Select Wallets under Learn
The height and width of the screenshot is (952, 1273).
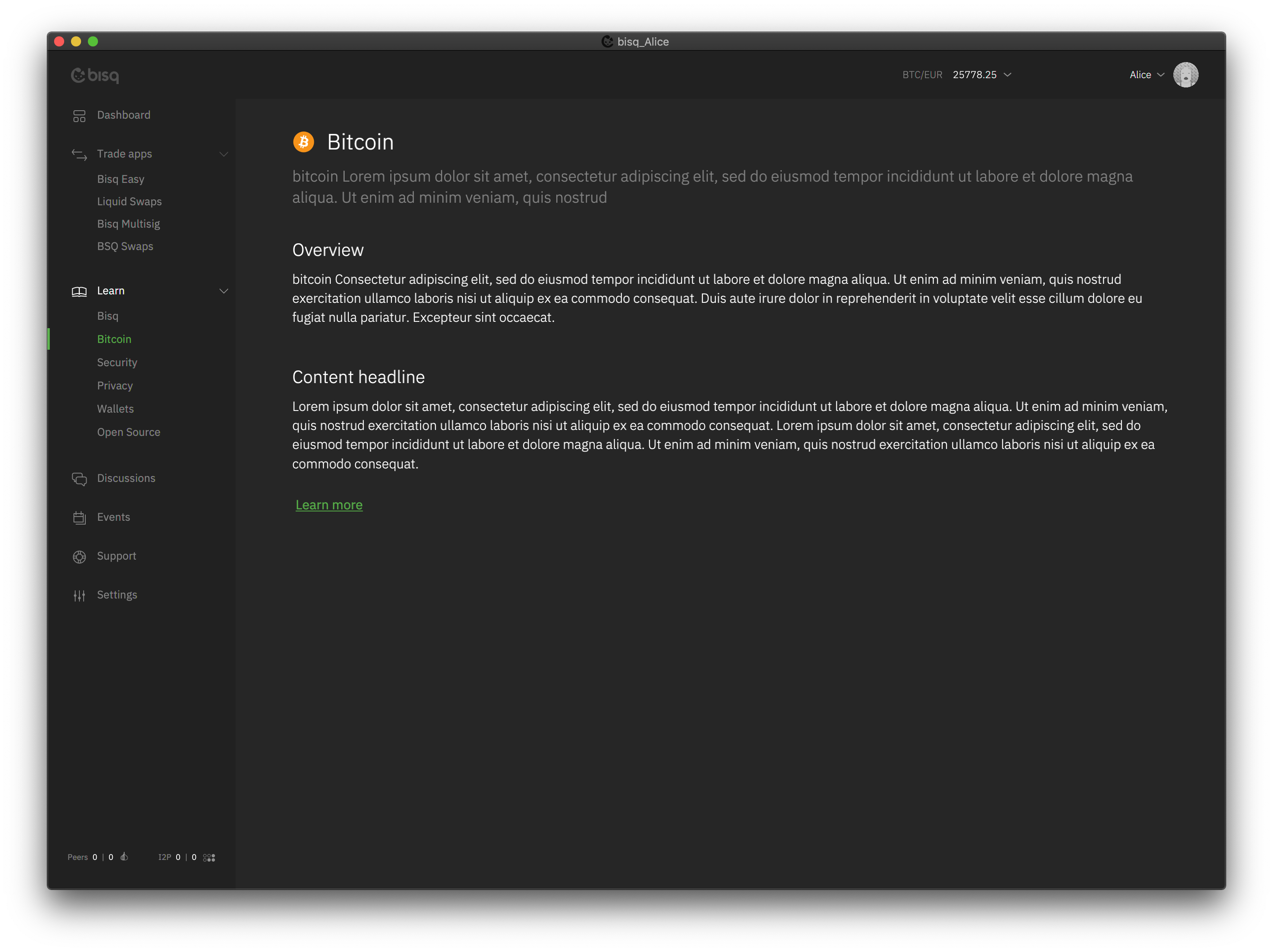pos(115,409)
